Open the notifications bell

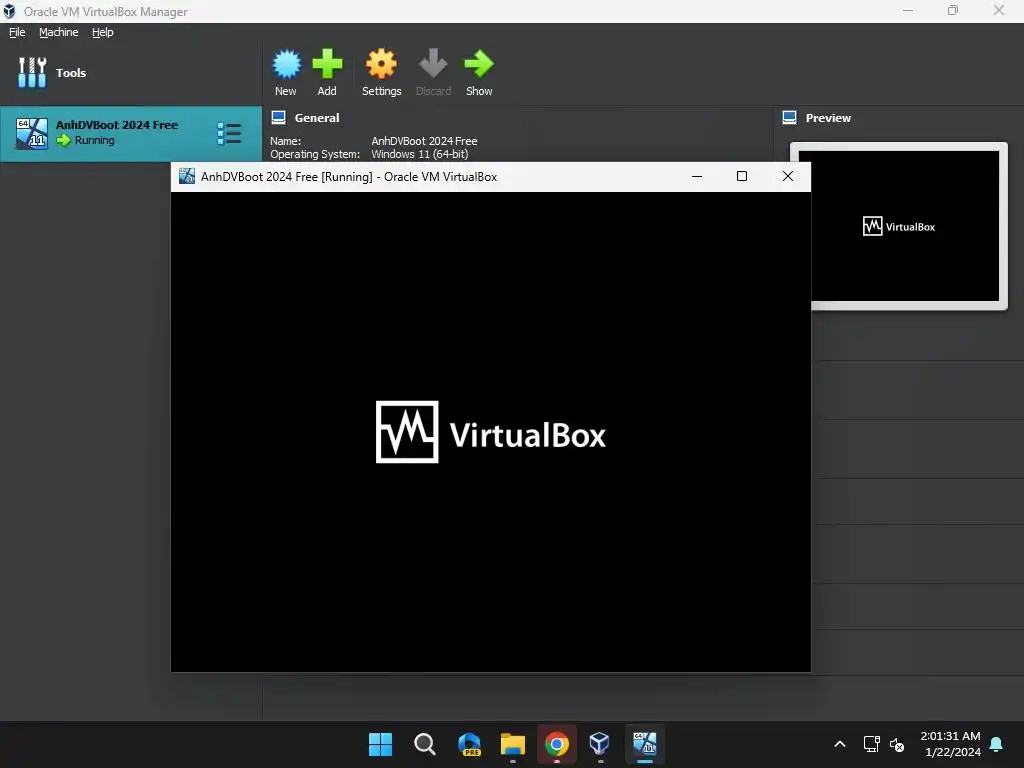click(996, 744)
